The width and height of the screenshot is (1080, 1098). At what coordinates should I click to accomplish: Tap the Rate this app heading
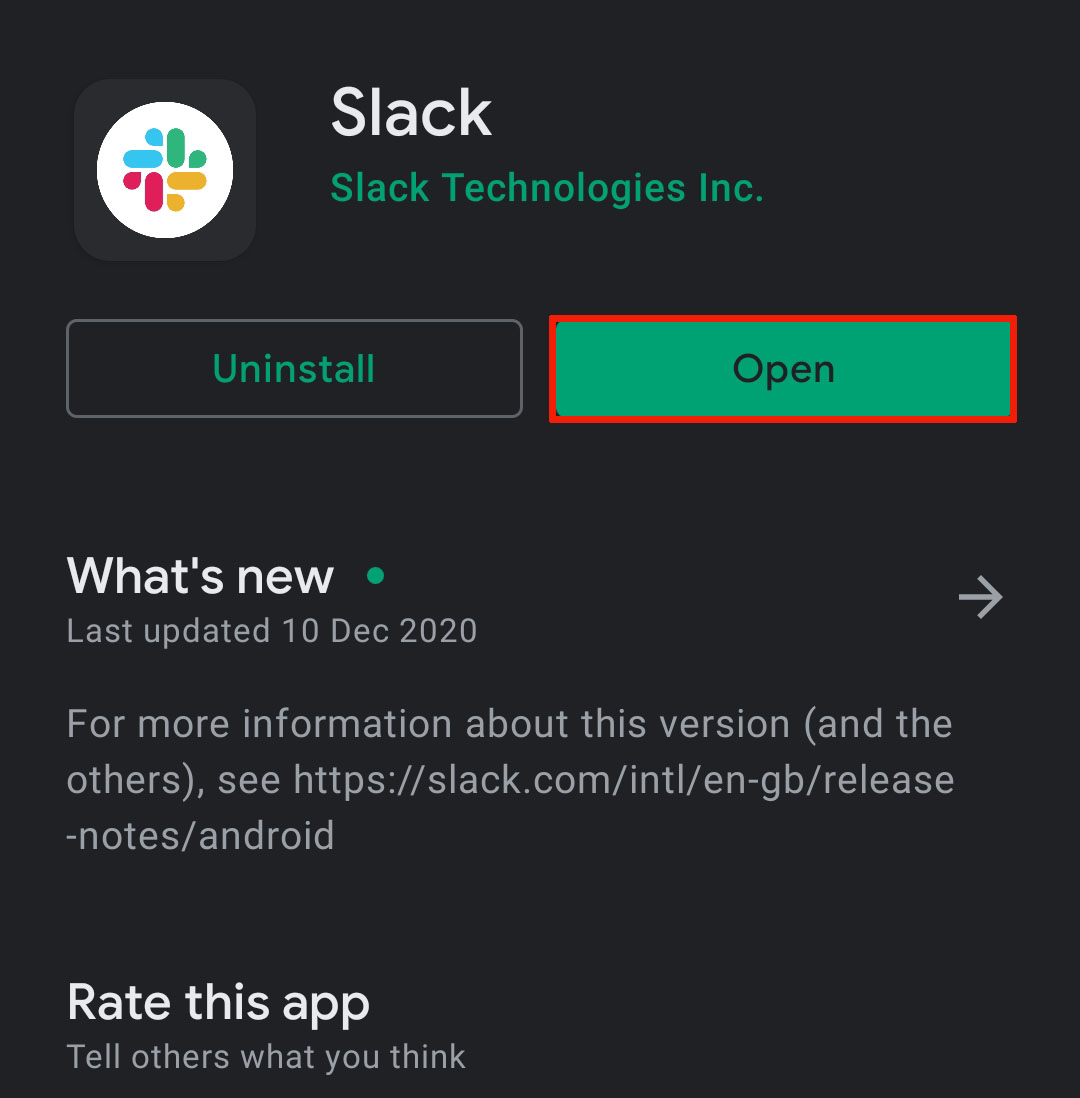(x=218, y=1003)
